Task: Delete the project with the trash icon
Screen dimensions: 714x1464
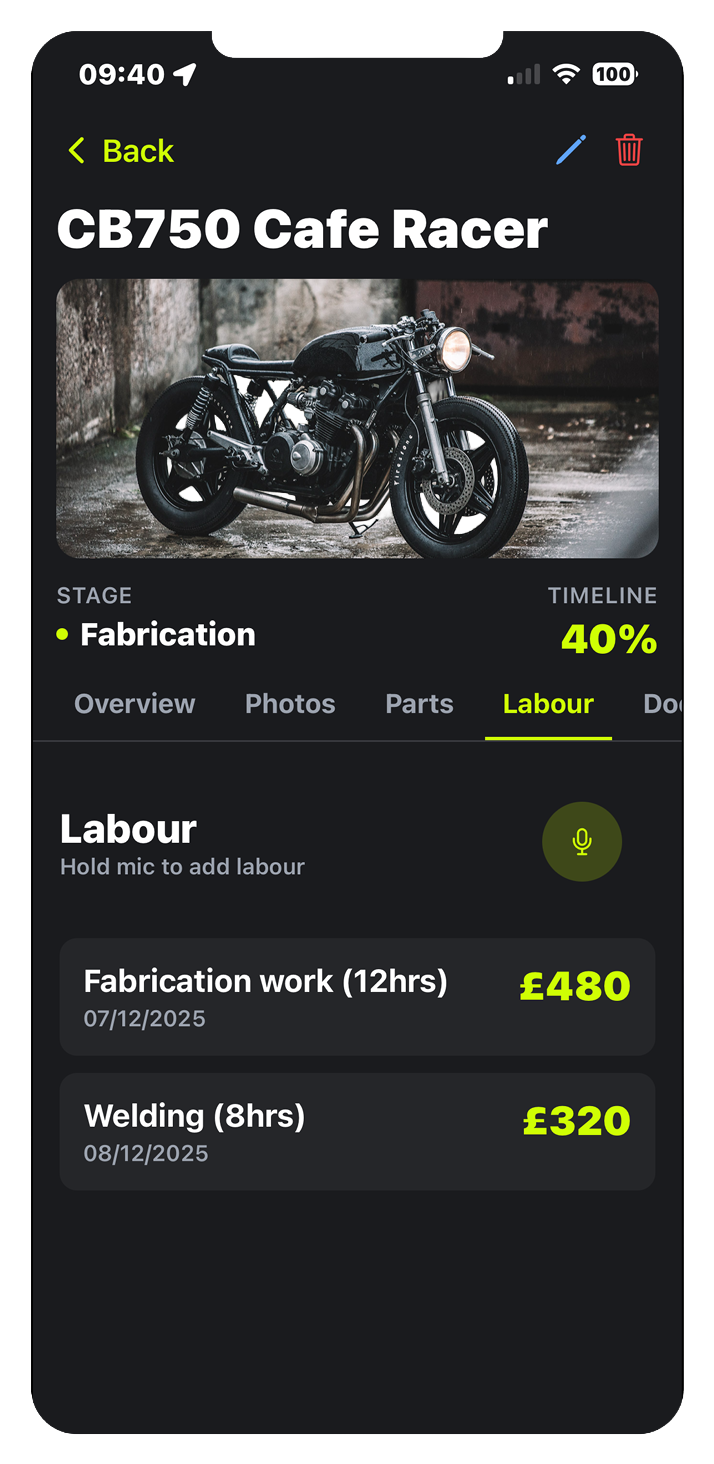Action: (629, 150)
